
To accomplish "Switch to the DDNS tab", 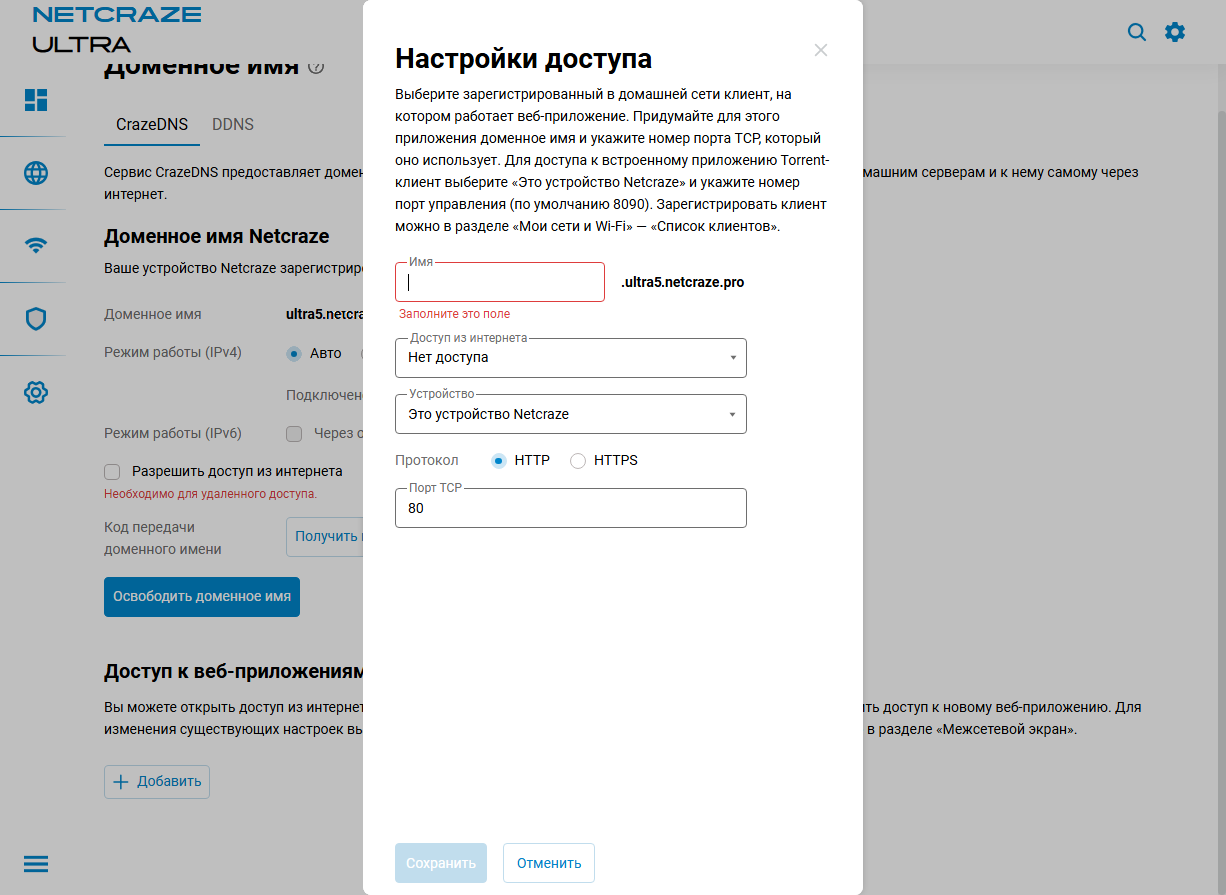I will tap(233, 125).
